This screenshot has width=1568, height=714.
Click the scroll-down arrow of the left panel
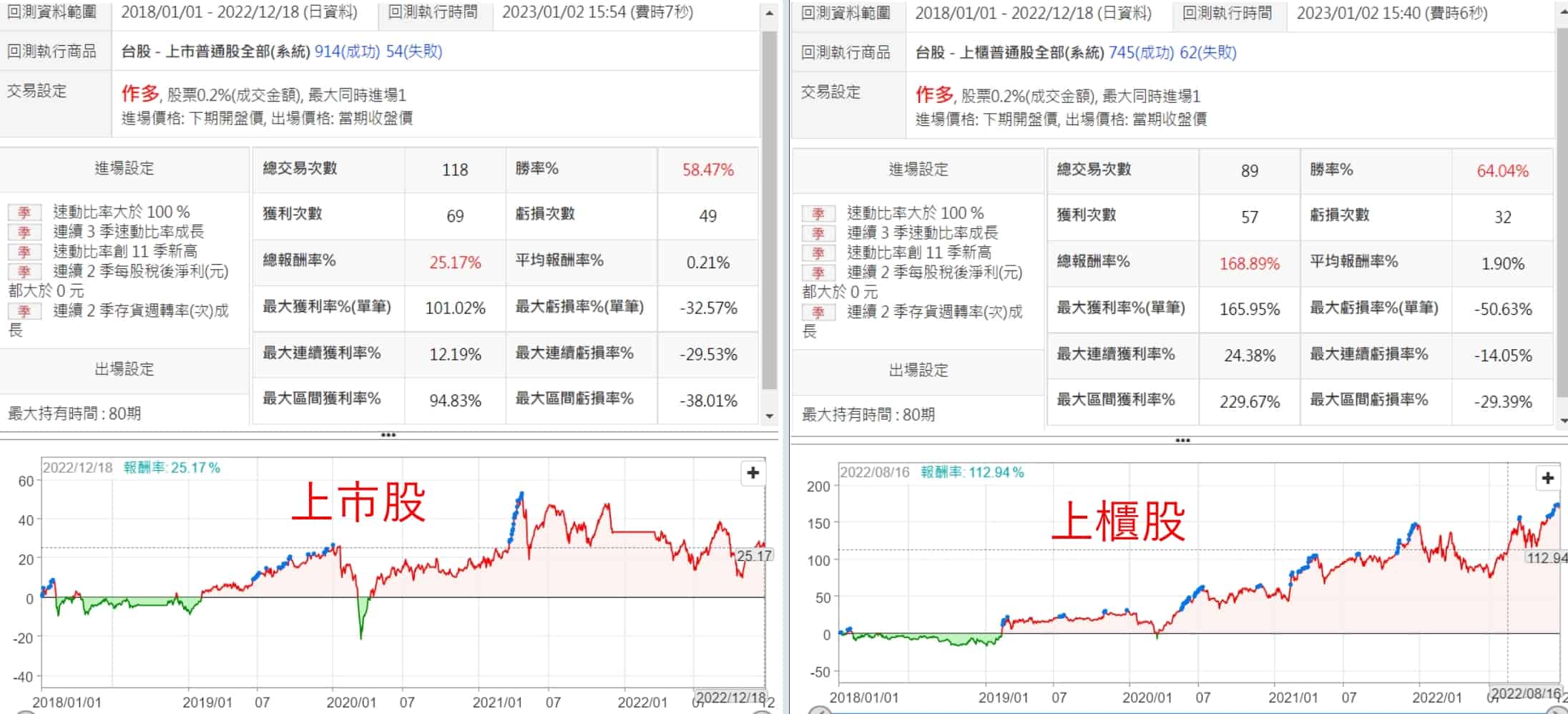click(769, 416)
